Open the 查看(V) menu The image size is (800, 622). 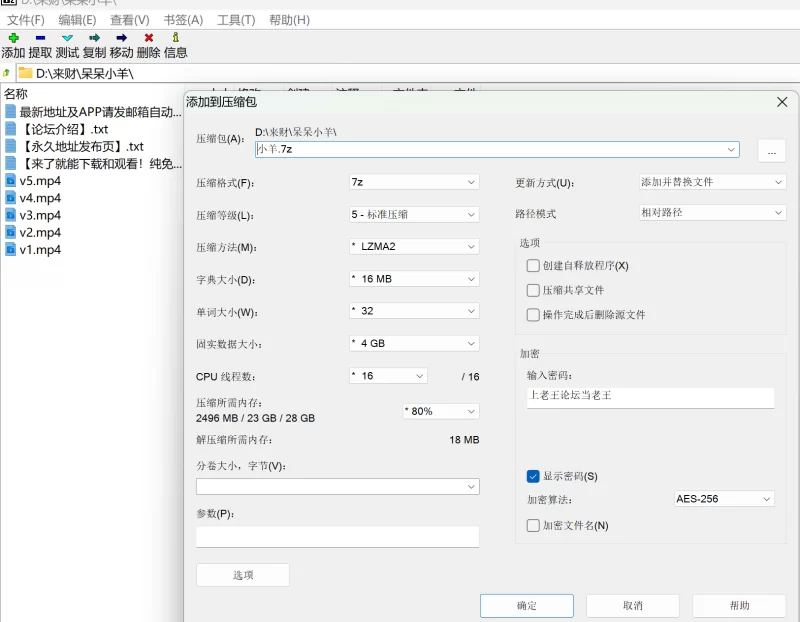[x=130, y=20]
